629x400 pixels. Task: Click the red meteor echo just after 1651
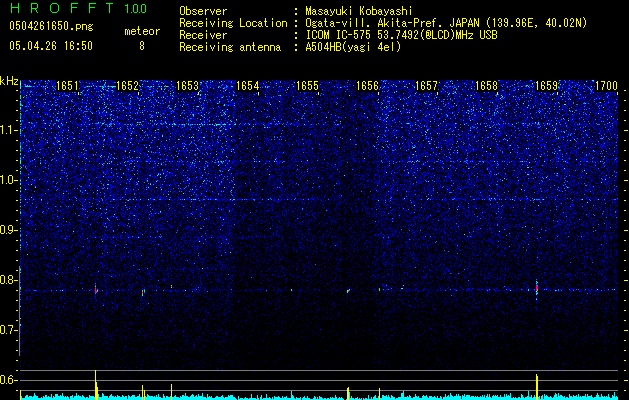pyautogui.click(x=96, y=290)
